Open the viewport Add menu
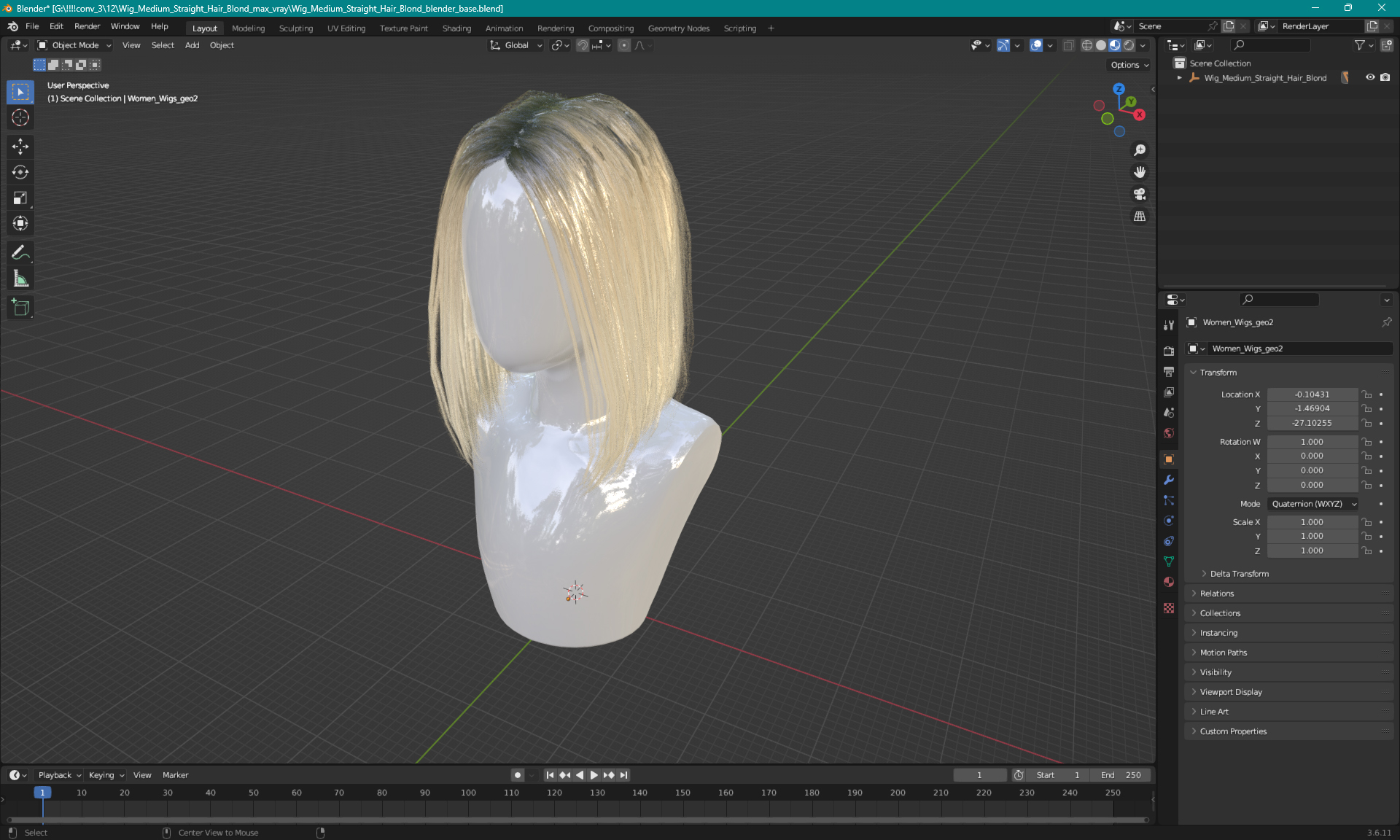The image size is (1400, 840). 192,45
